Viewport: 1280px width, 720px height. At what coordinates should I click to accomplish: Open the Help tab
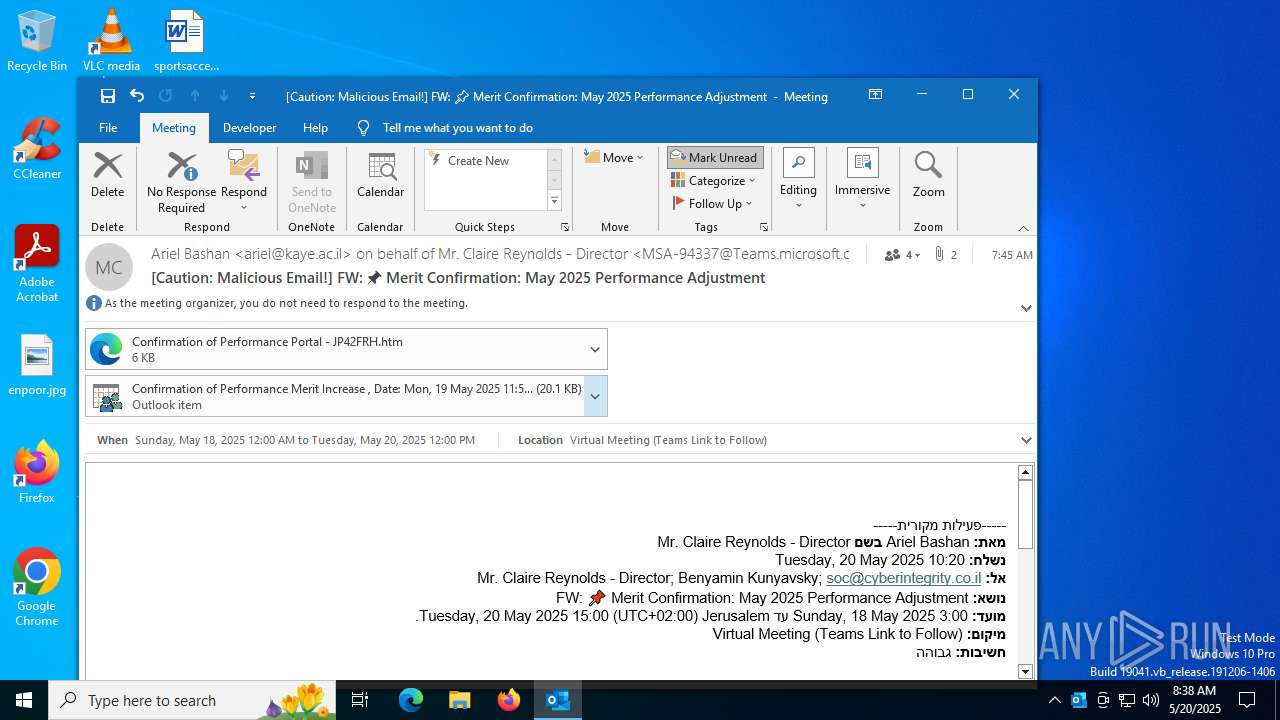[315, 128]
